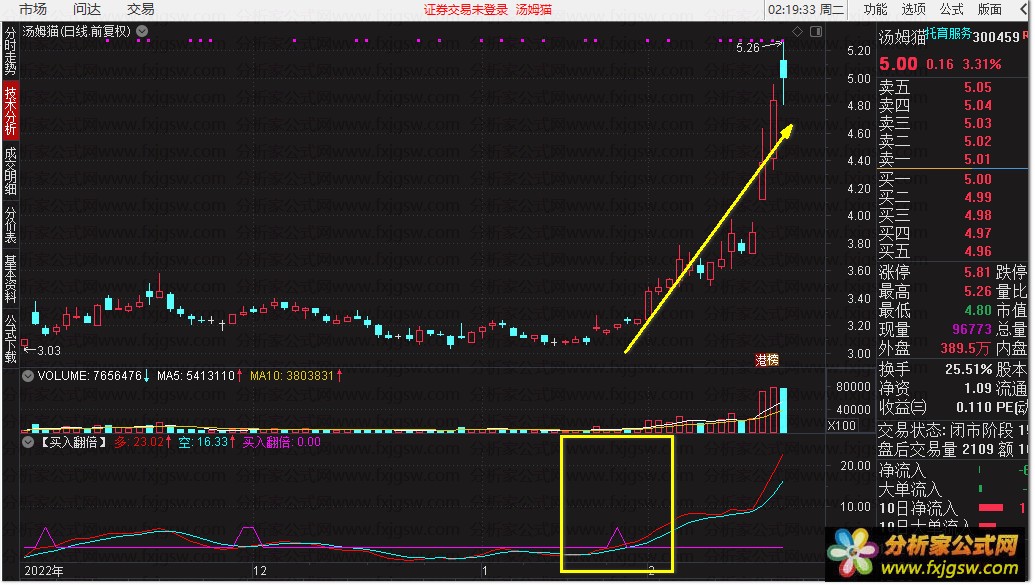
Task: Click 最高 value 5.26
Action: pyautogui.click(x=977, y=291)
